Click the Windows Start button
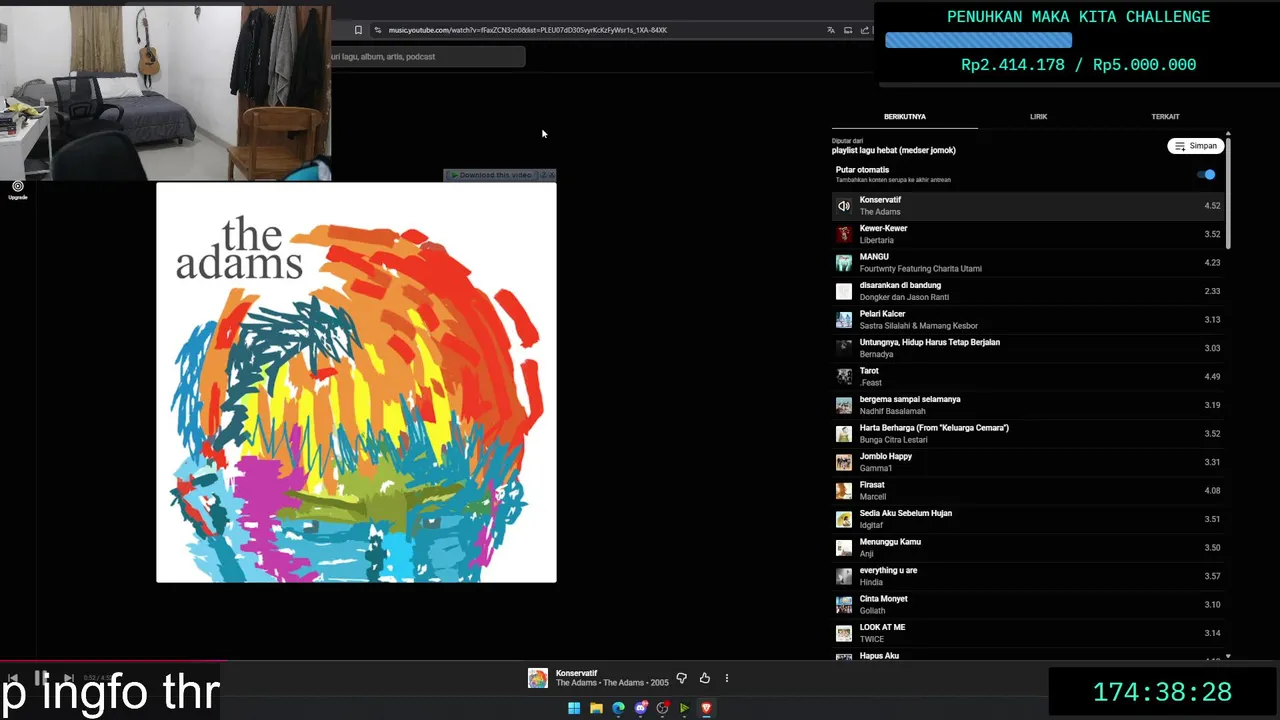The image size is (1280, 720). tap(574, 708)
